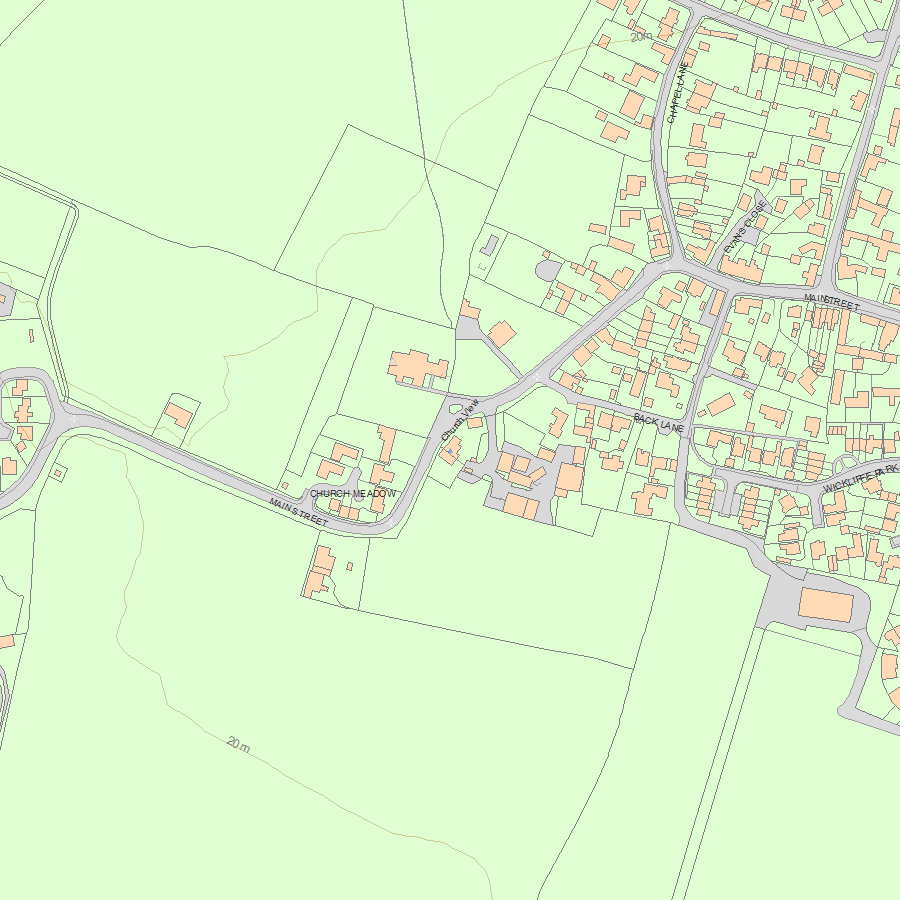Click MAIN STREET label below Church Meadow

pos(298,513)
